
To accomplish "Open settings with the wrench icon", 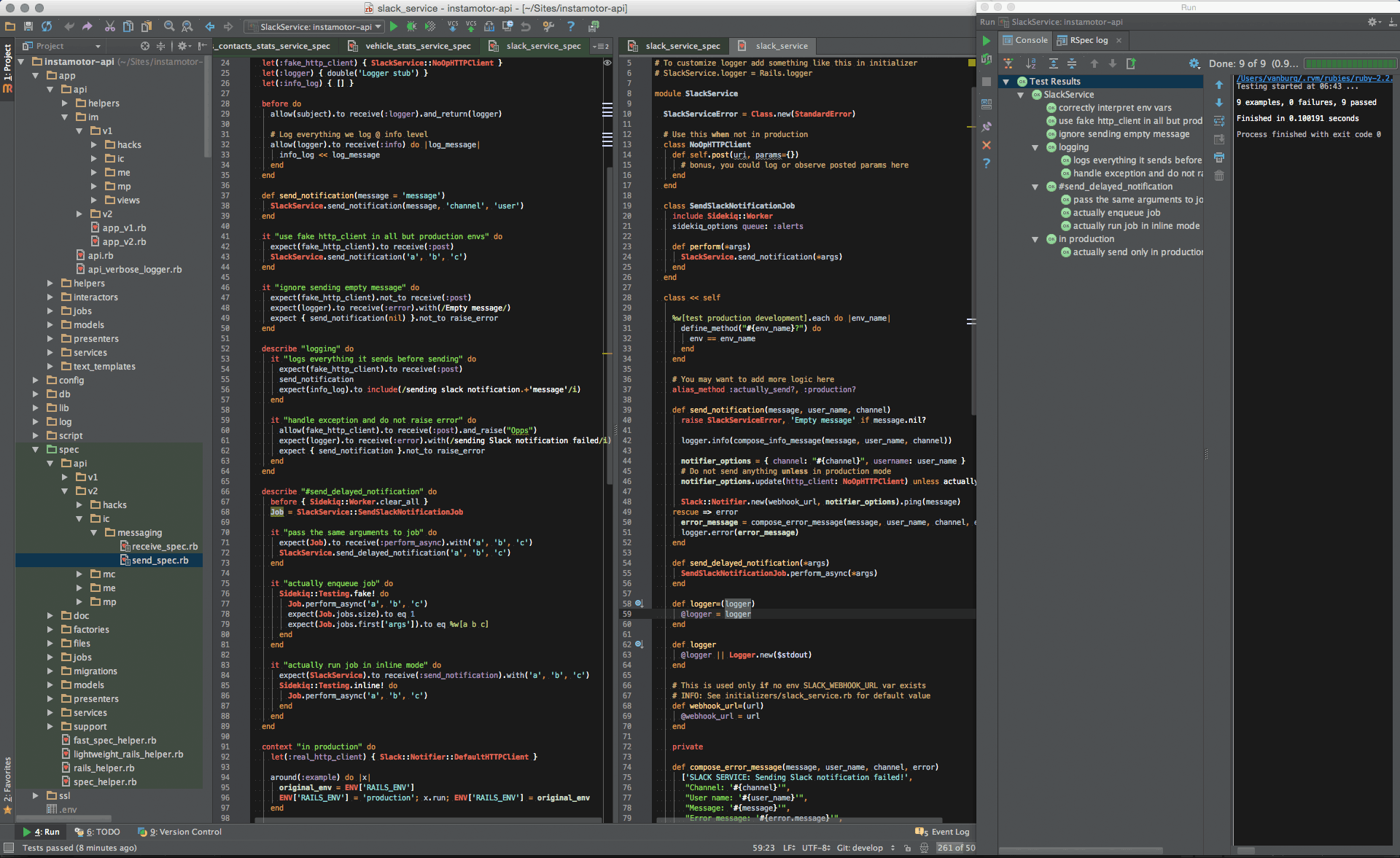I will point(548,27).
